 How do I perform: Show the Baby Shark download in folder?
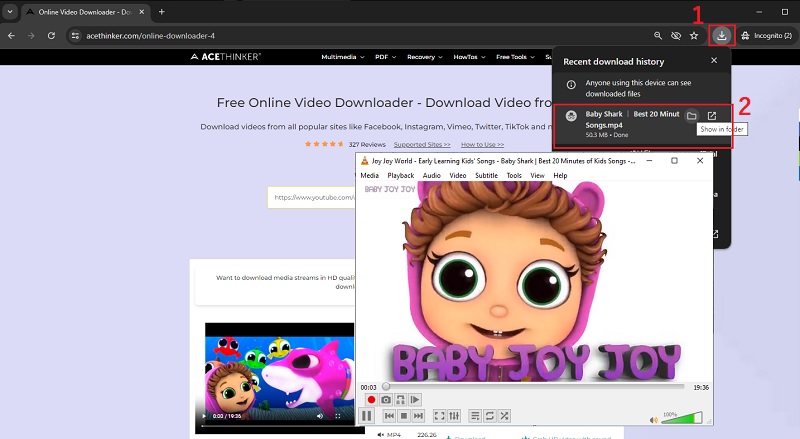click(x=691, y=116)
